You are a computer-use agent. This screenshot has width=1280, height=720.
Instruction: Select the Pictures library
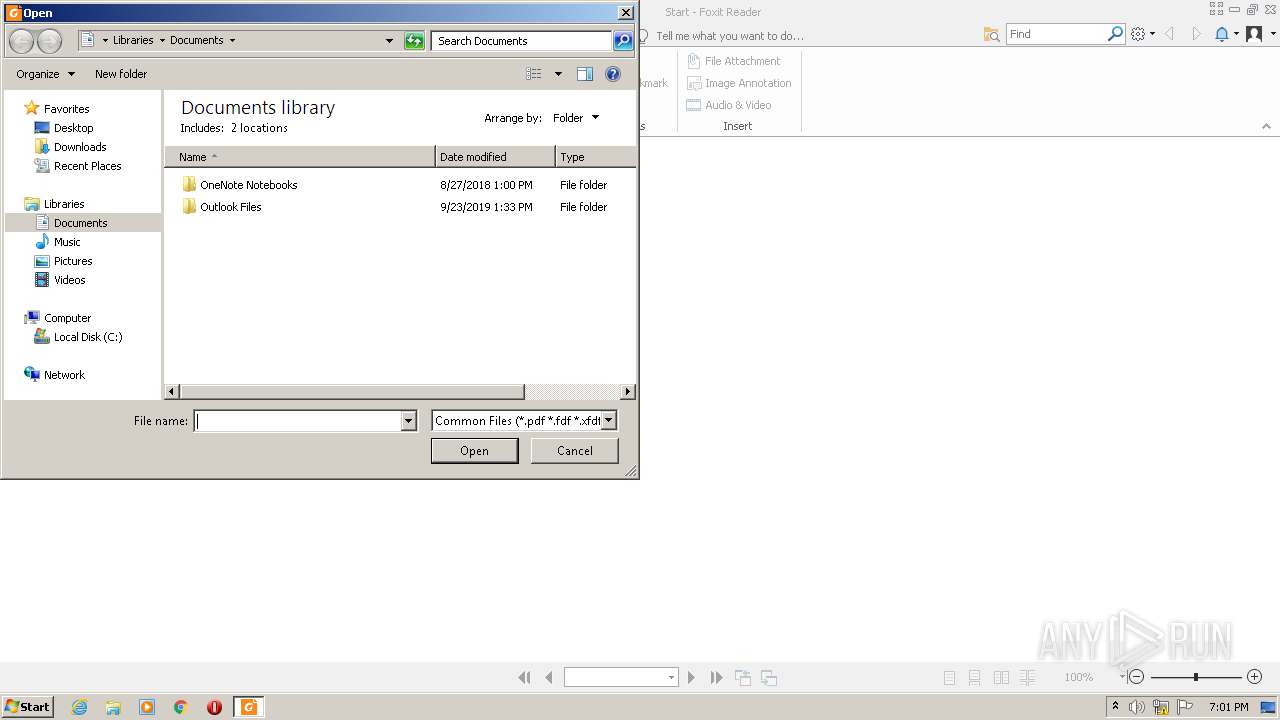coord(73,261)
